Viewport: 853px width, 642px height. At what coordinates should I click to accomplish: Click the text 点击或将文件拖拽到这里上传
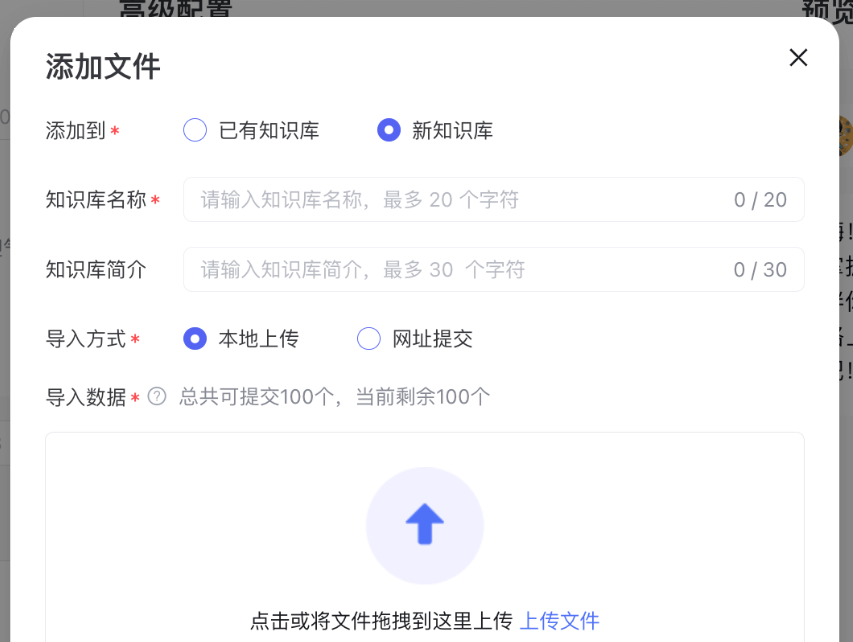(x=381, y=621)
